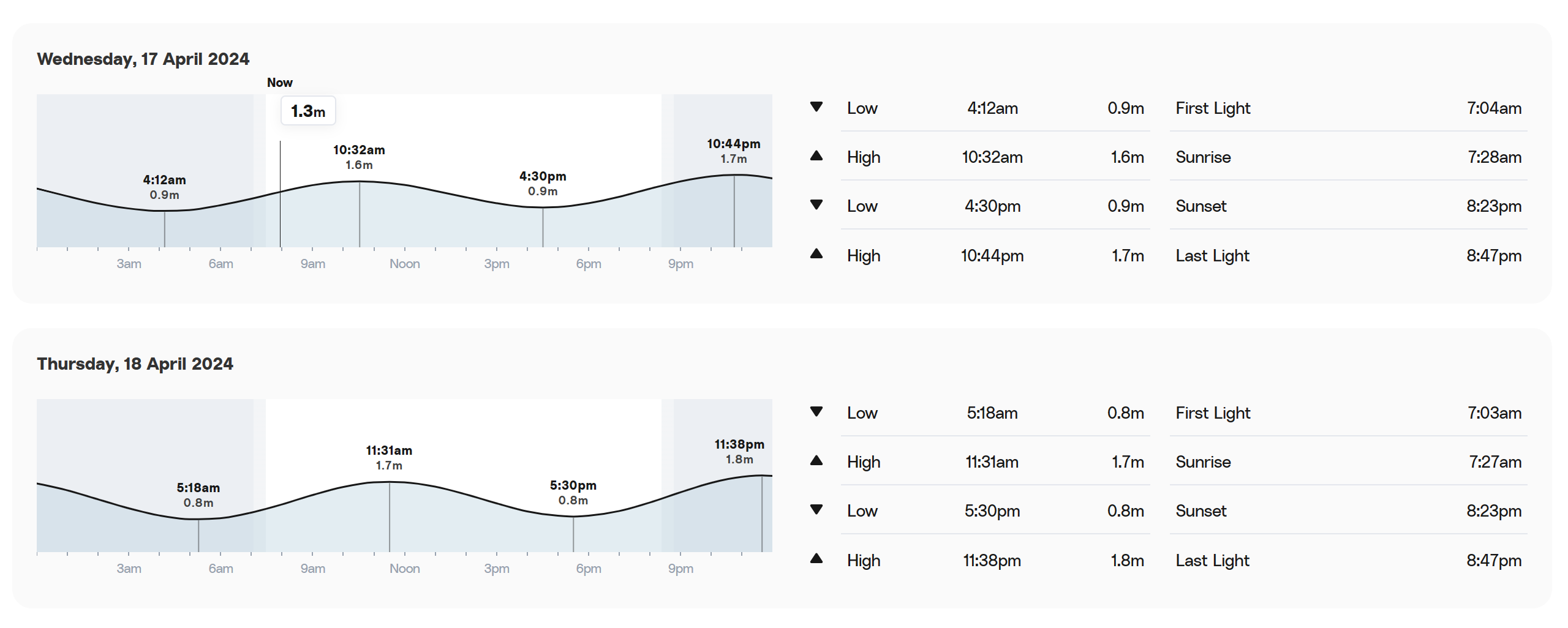Click the down arrow beside Wednesday 4:12am Low
The image size is (1568, 628).
pos(816,107)
